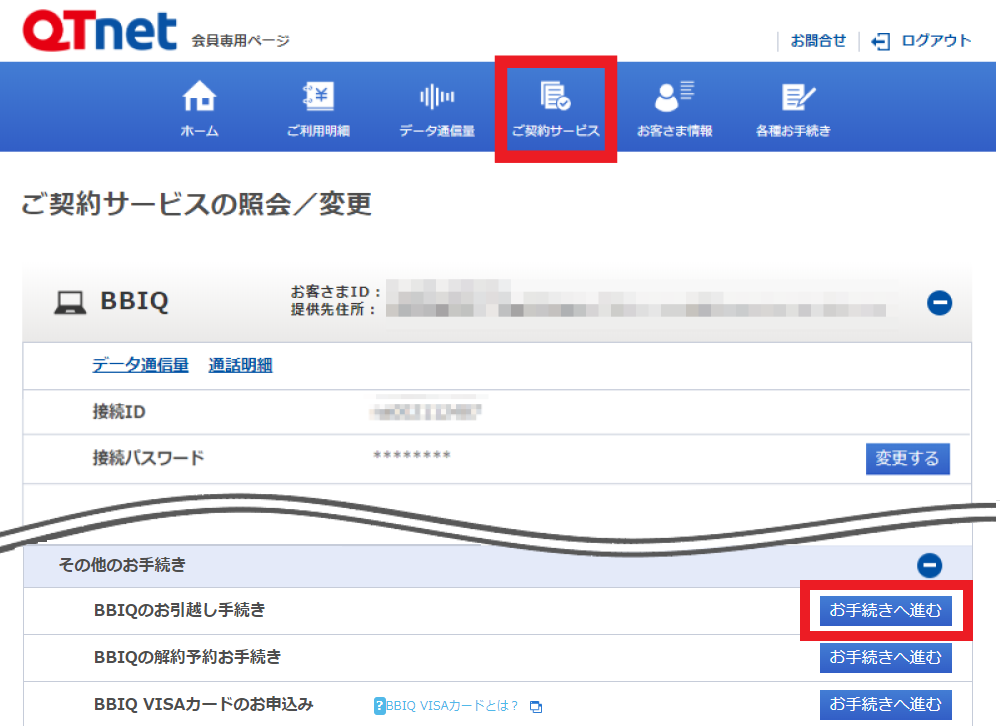1000x726 pixels.
Task: Click the Home house icon
Action: [x=199, y=97]
